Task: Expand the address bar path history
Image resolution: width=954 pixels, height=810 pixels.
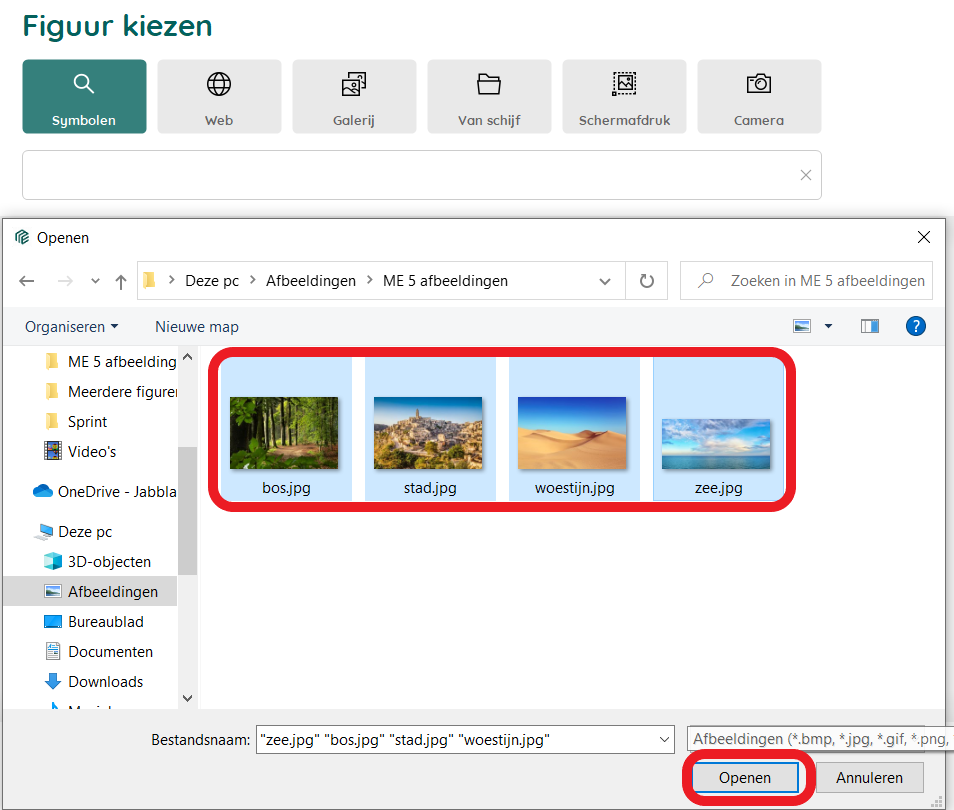Action: [604, 281]
